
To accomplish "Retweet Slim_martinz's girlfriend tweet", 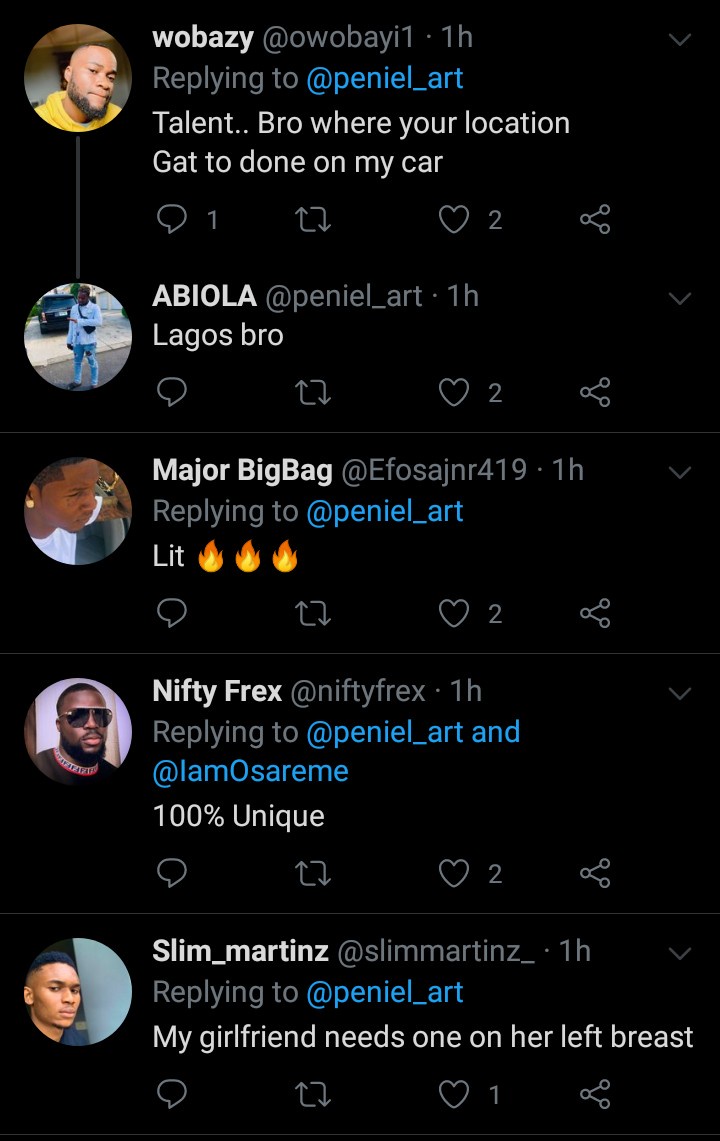I will 314,1094.
